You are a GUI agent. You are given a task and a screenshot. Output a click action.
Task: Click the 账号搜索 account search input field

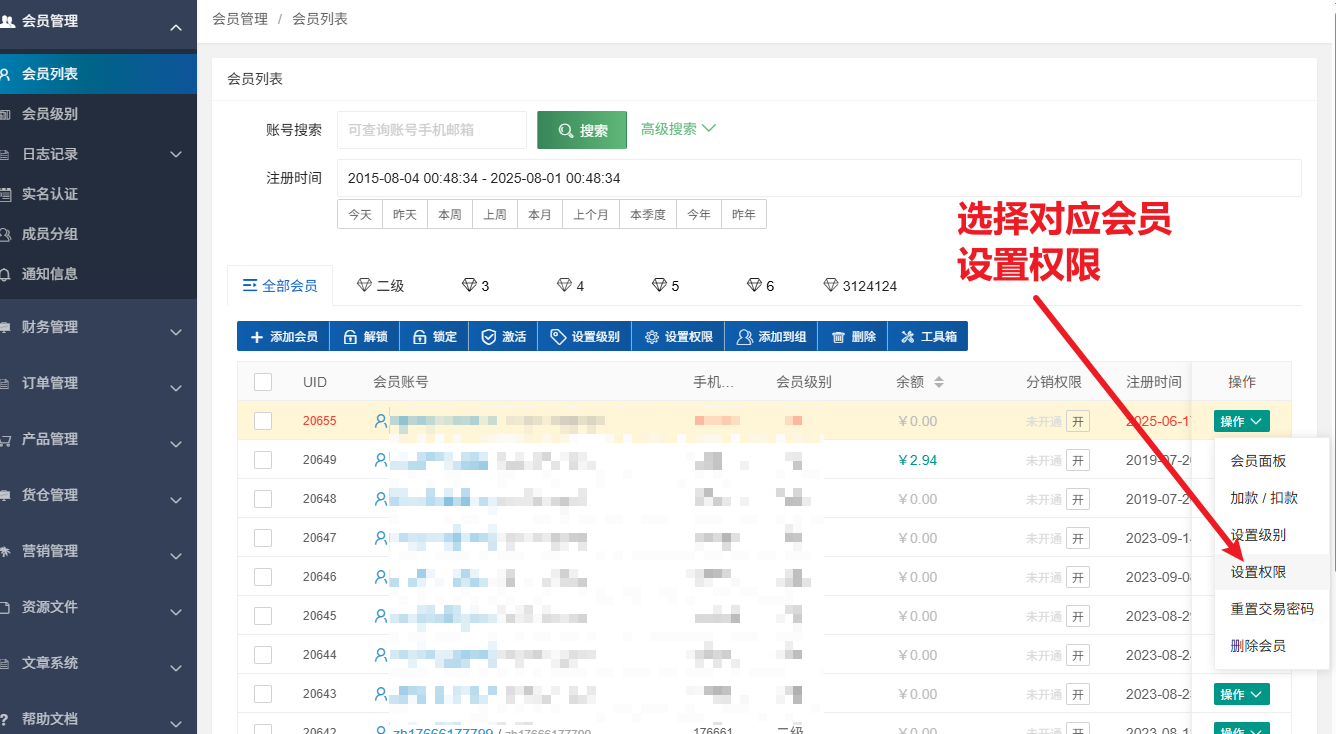[x=431, y=130]
